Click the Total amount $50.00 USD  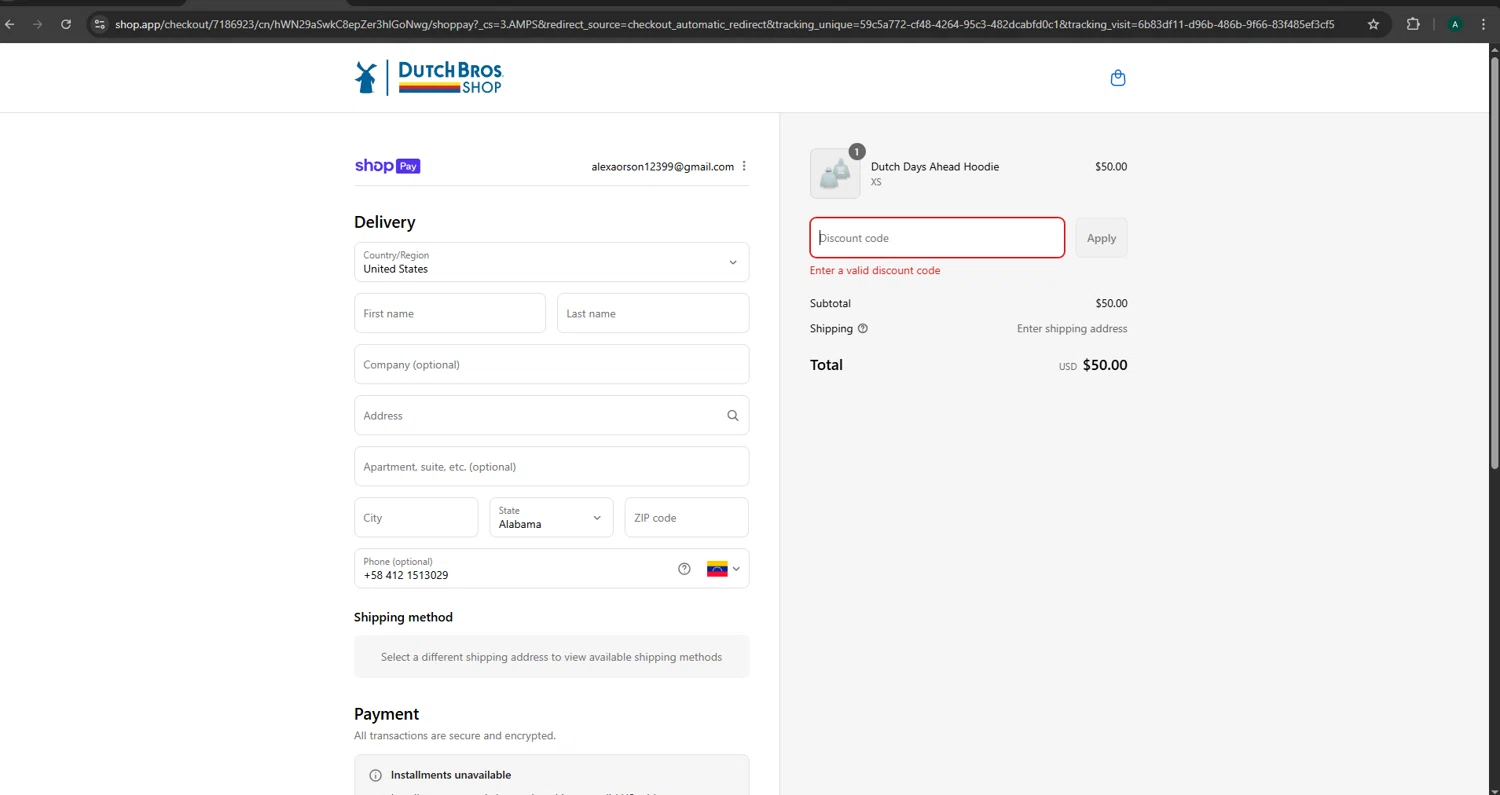pyautogui.click(x=1093, y=365)
